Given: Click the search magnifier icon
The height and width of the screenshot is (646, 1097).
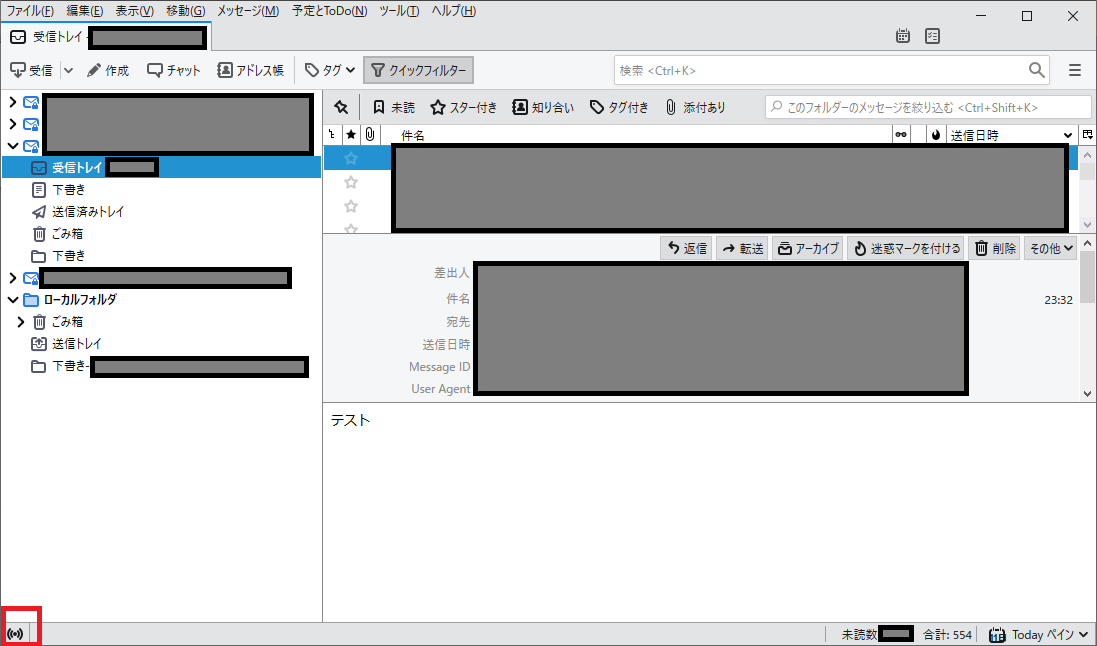Looking at the screenshot, I should point(1037,70).
